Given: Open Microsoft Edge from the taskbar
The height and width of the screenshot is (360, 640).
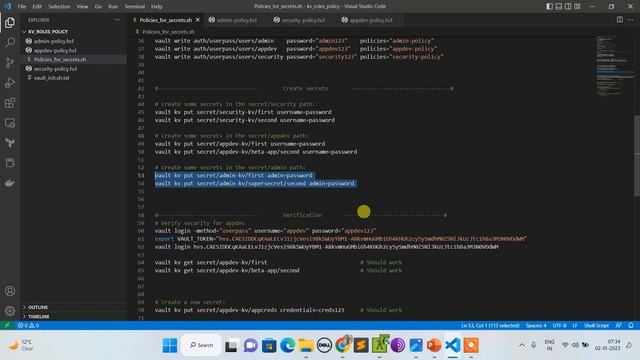Looking at the screenshot, I should pyautogui.click(x=287, y=345).
